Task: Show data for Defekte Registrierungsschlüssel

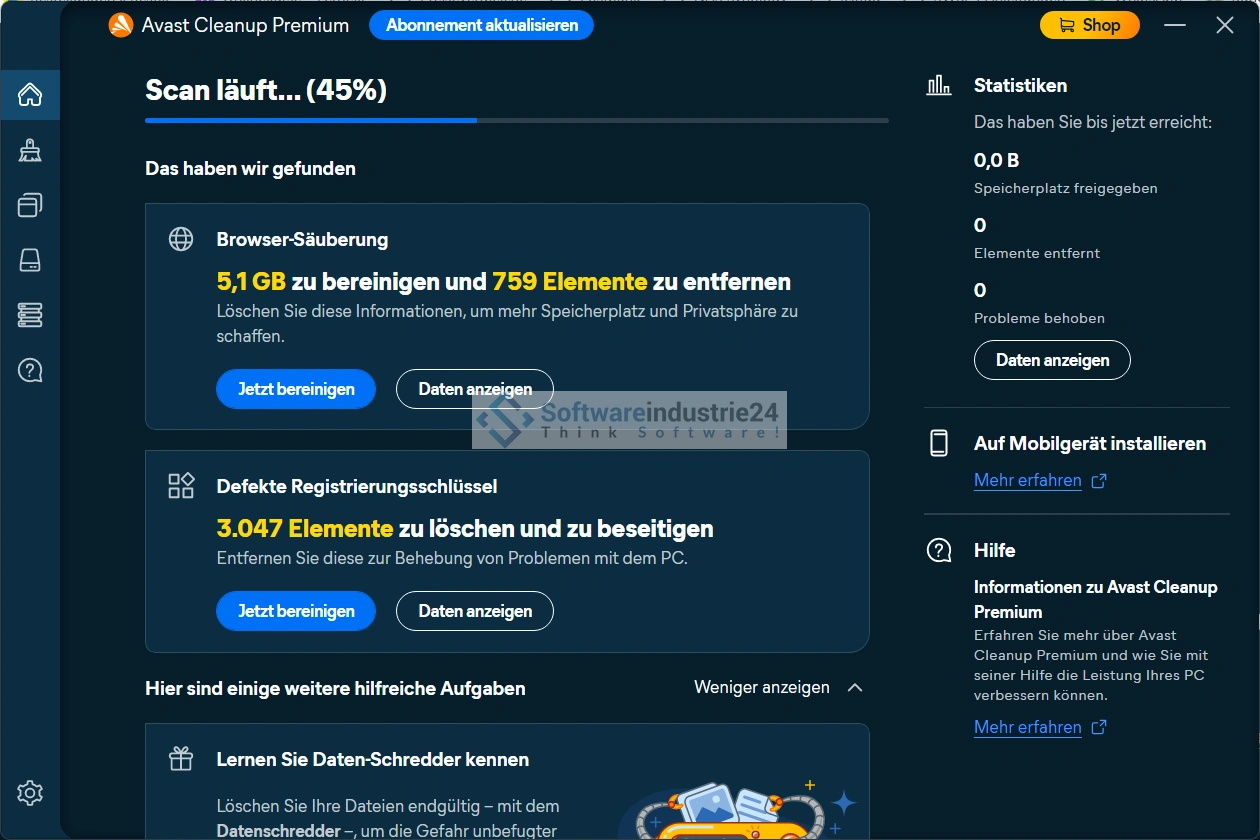Action: (x=475, y=611)
